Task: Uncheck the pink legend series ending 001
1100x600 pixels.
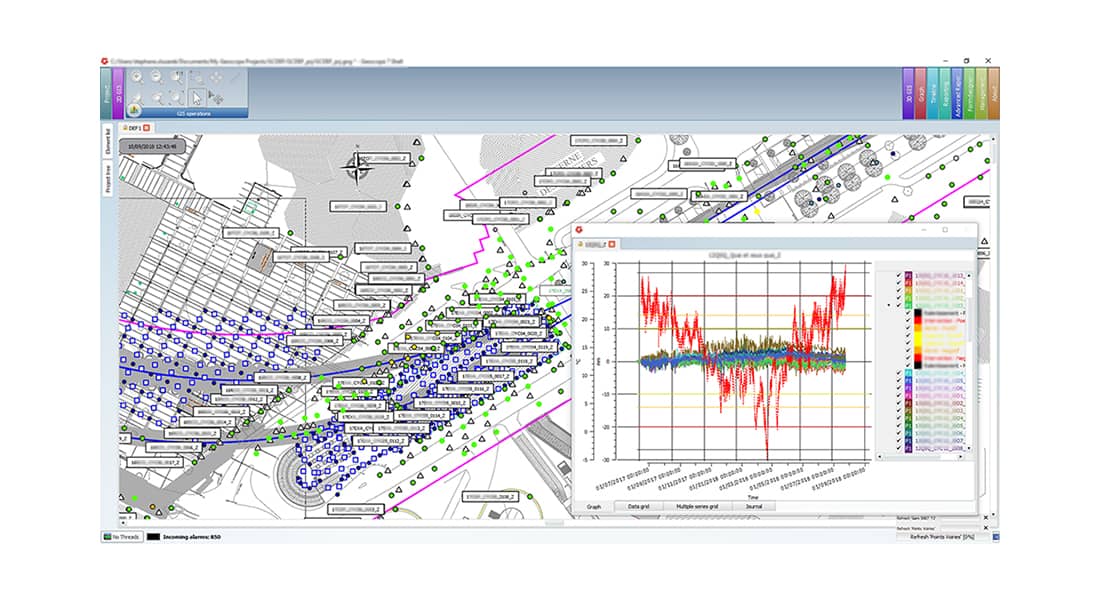Action: pos(899,396)
